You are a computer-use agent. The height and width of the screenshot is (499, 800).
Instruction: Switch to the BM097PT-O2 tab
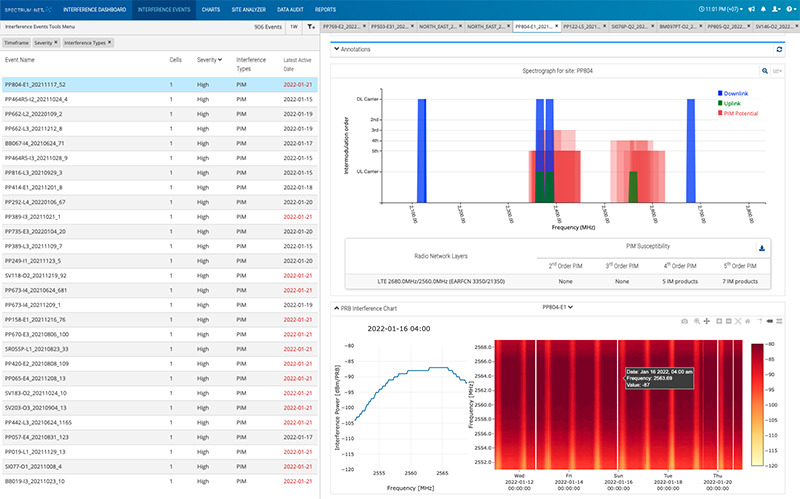click(x=678, y=26)
